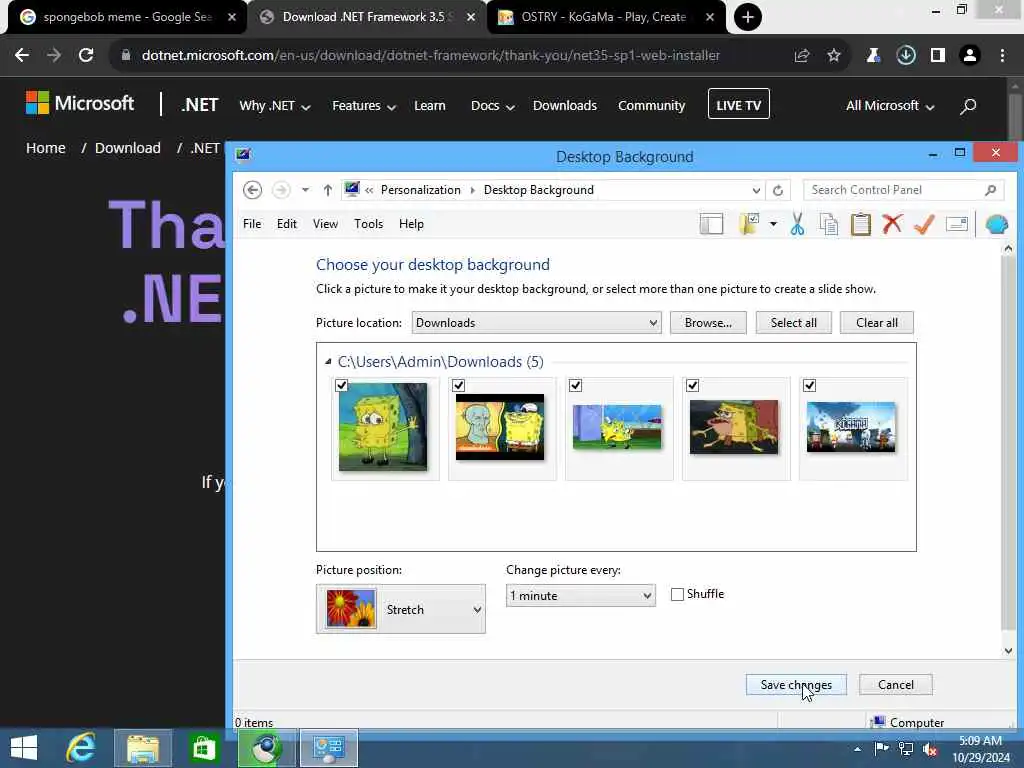Click the Cancel button

[896, 684]
